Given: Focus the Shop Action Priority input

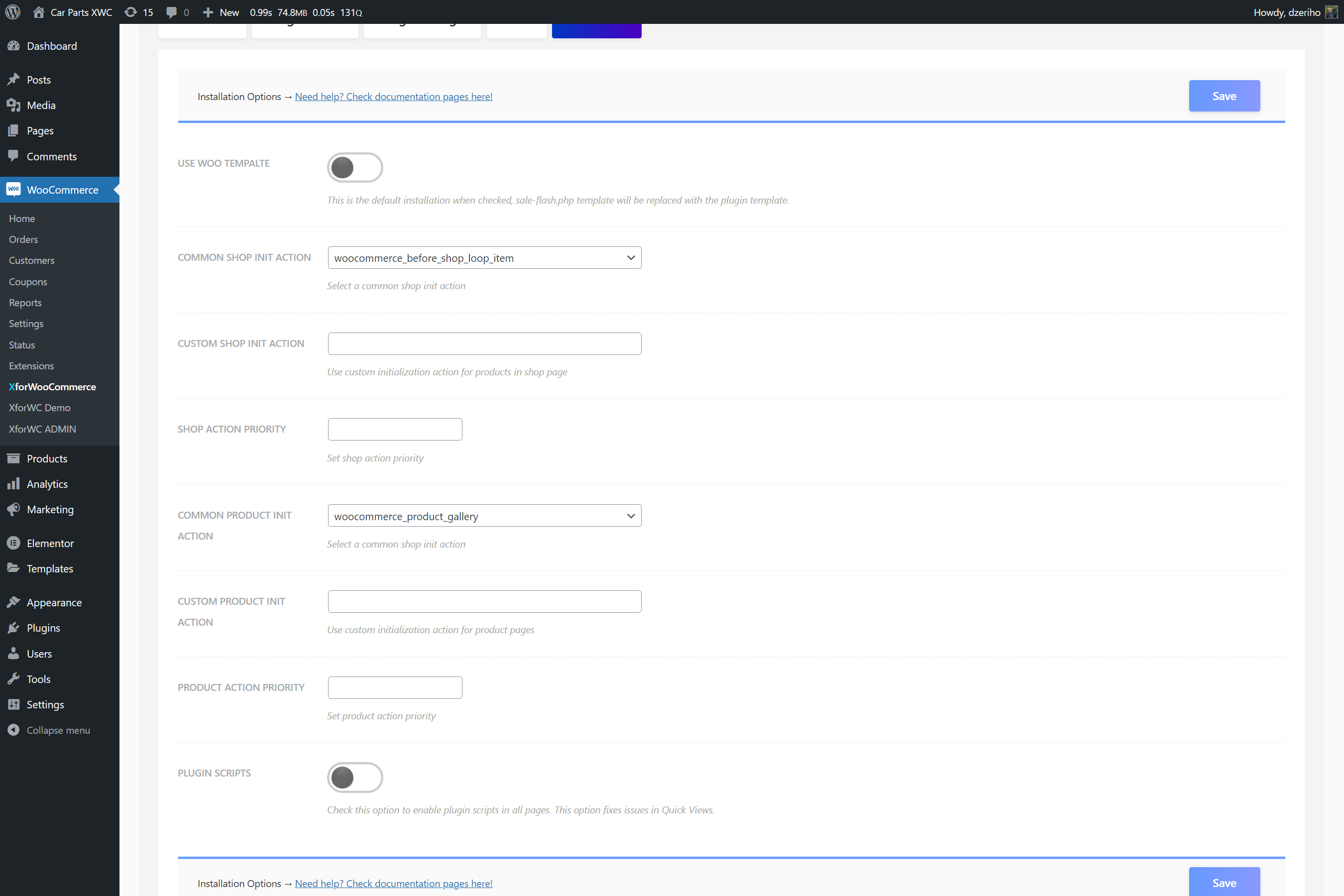Looking at the screenshot, I should tap(394, 429).
